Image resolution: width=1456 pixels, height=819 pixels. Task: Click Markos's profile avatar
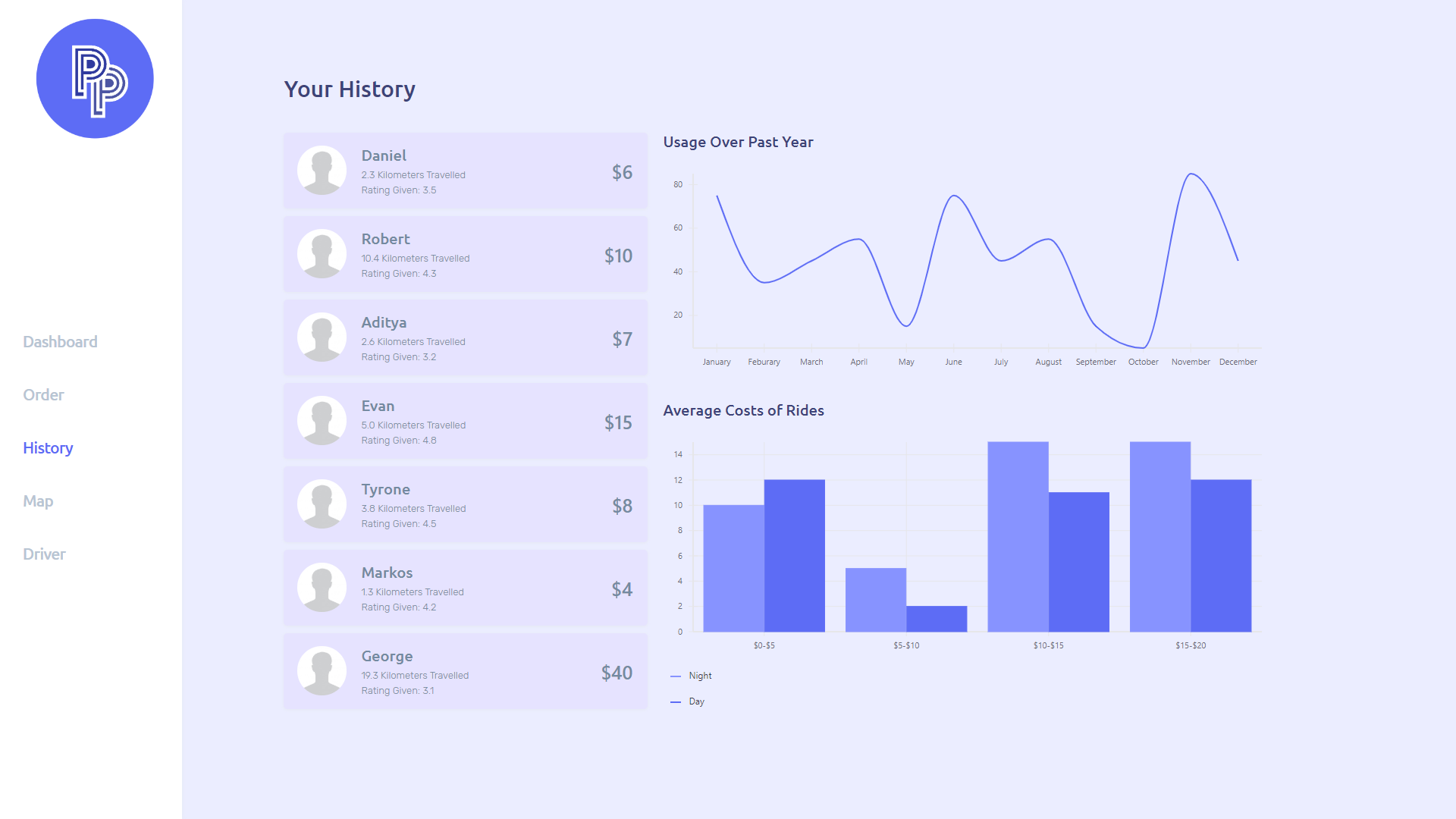(322, 588)
